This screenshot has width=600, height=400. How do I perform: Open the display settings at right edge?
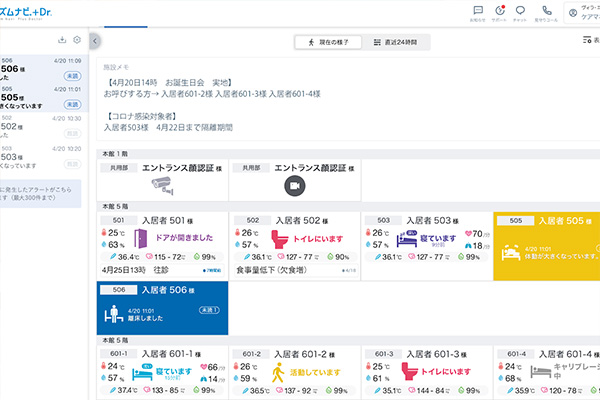pyautogui.click(x=588, y=41)
